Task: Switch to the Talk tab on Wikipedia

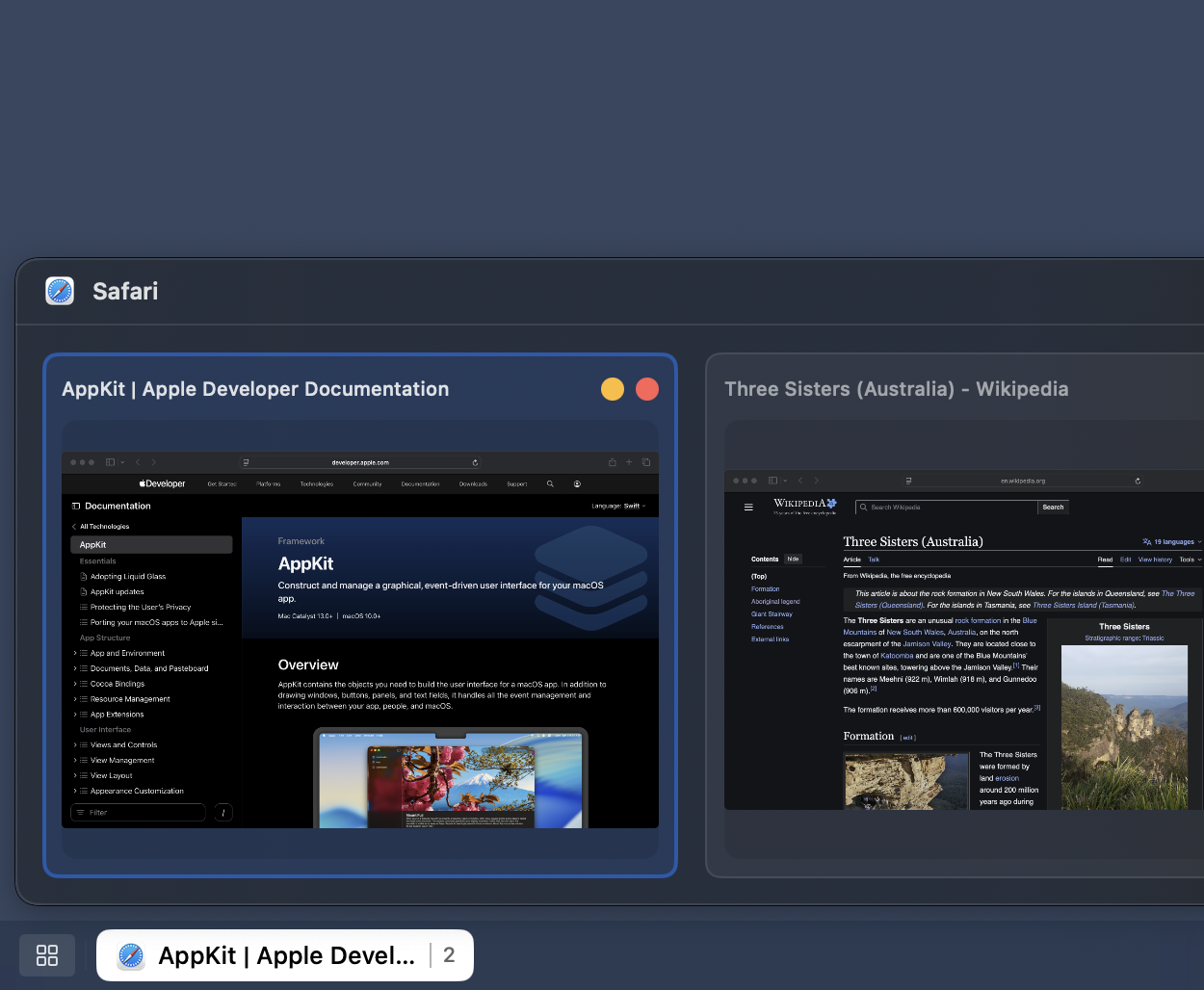Action: [x=874, y=560]
